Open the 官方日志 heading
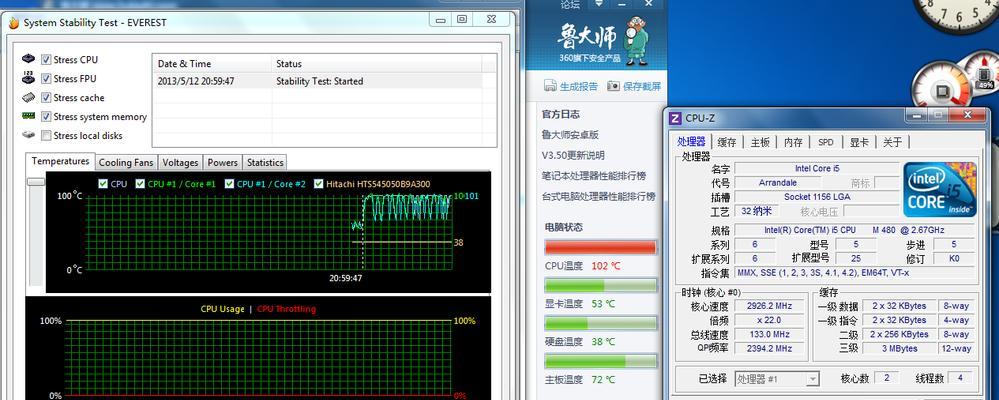This screenshot has height=400, width=999. 561,115
